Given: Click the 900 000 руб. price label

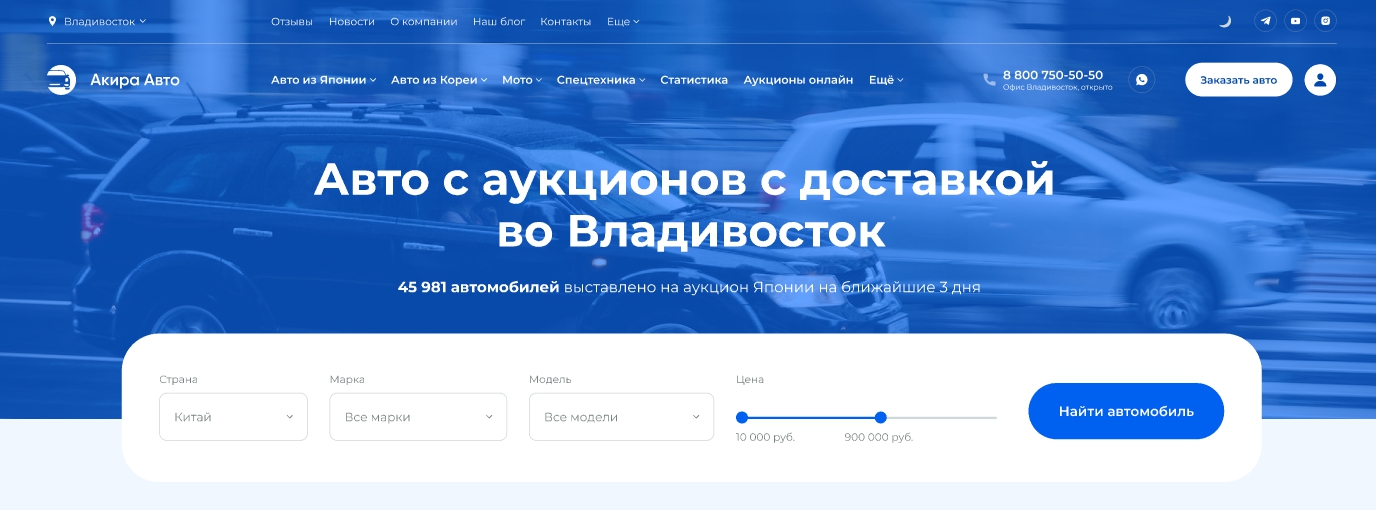Looking at the screenshot, I should 879,437.
